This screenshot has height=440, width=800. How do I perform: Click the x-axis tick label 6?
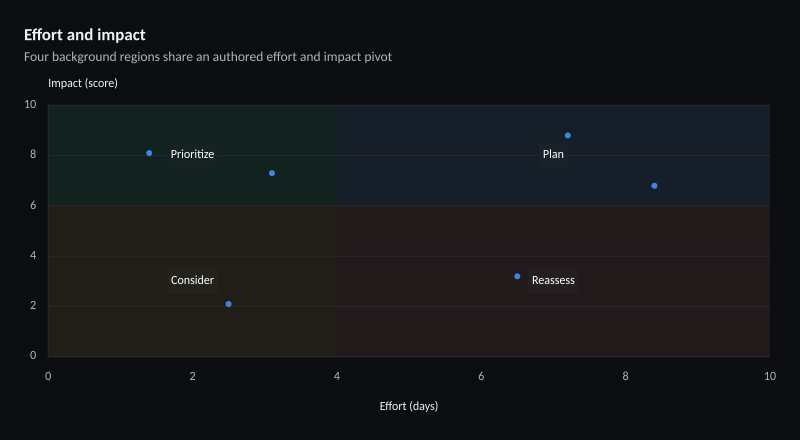click(481, 376)
